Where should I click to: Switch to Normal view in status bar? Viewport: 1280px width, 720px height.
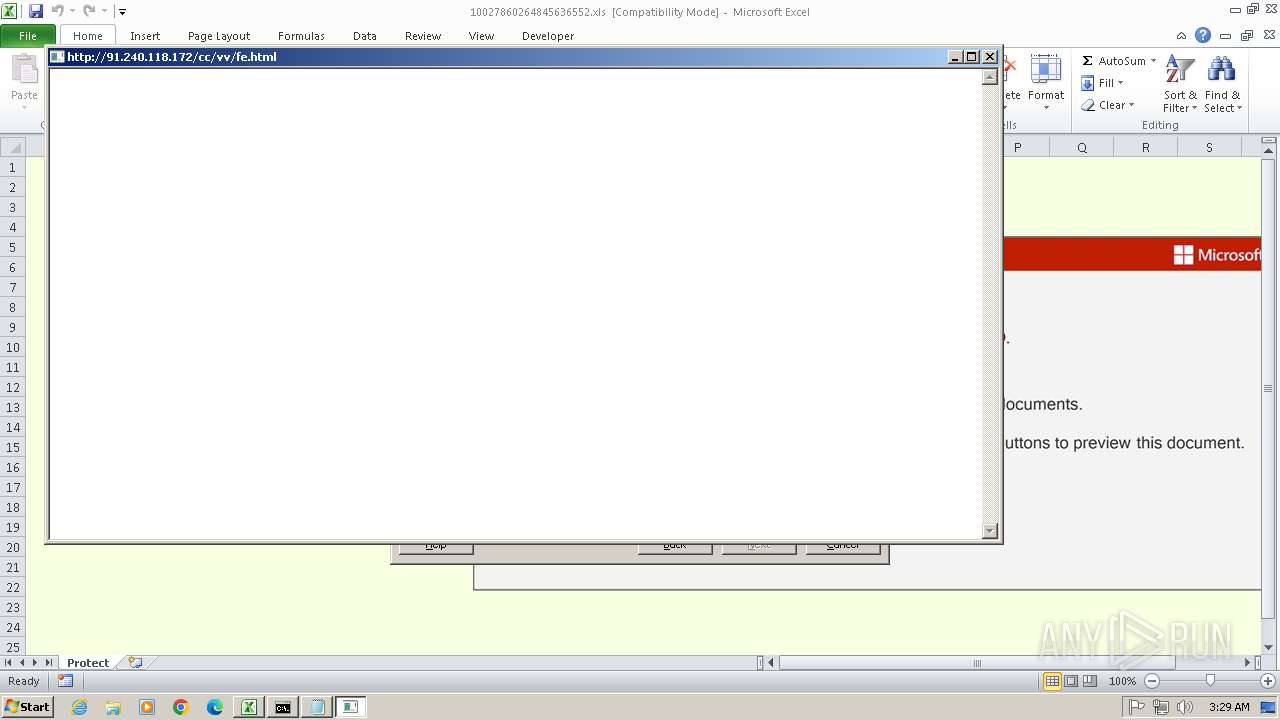pyautogui.click(x=1052, y=681)
